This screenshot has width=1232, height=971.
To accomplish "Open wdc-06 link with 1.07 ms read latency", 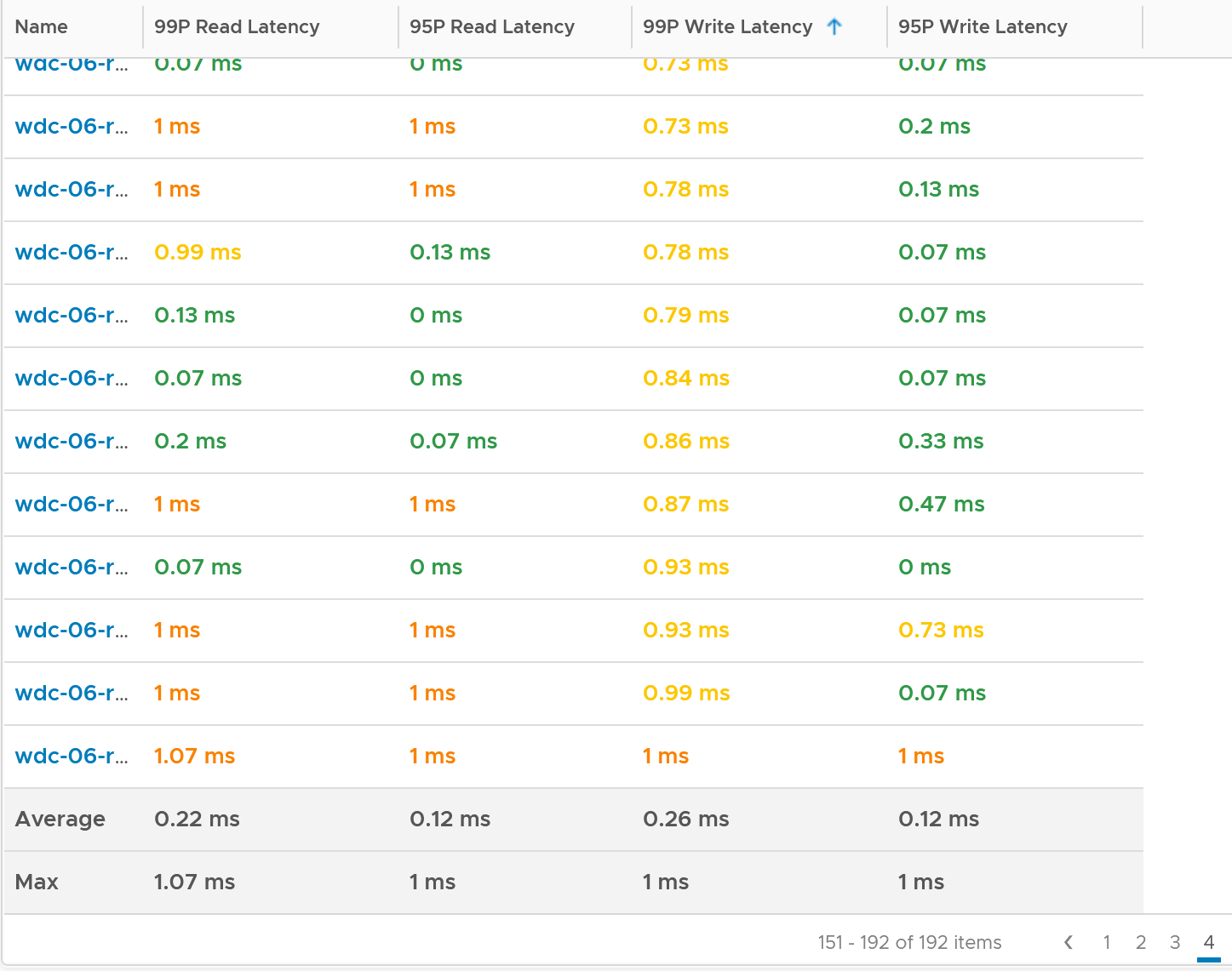I will pos(72,756).
